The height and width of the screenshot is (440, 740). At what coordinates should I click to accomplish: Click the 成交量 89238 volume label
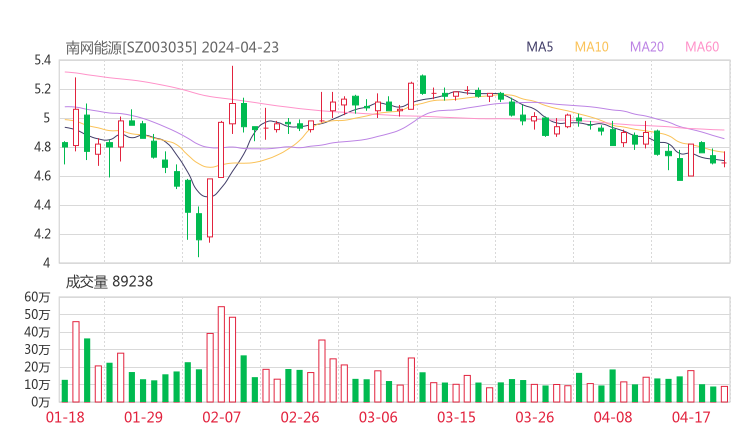pos(109,282)
